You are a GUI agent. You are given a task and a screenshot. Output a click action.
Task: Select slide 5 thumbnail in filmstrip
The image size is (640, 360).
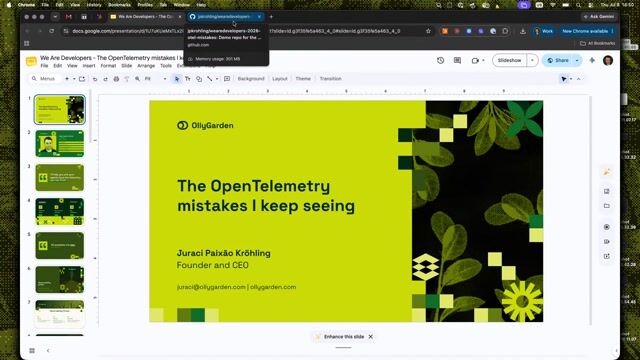pyautogui.click(x=60, y=246)
